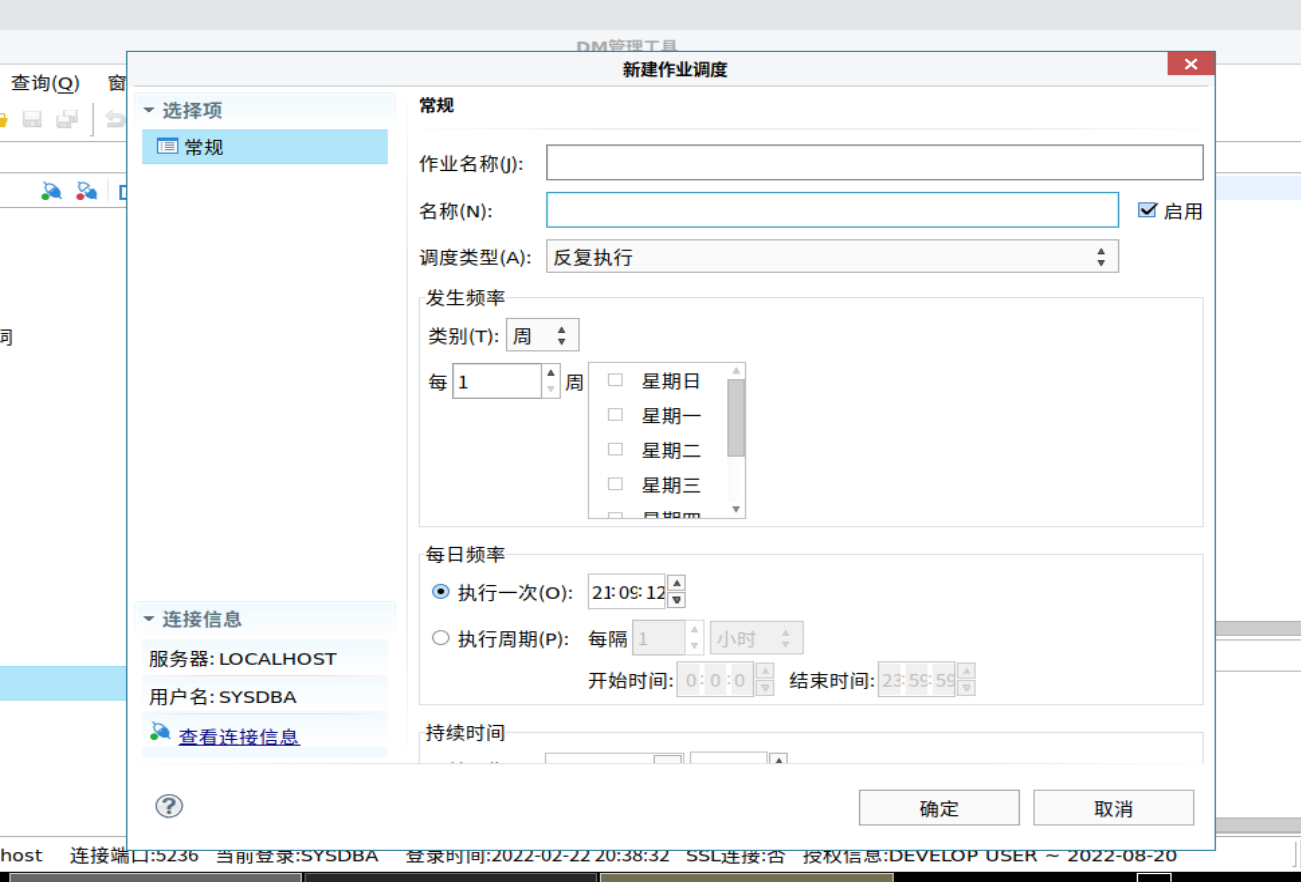Click the 开始时间 field showing 0:0:0
This screenshot has height=882, width=1301.
[x=715, y=680]
